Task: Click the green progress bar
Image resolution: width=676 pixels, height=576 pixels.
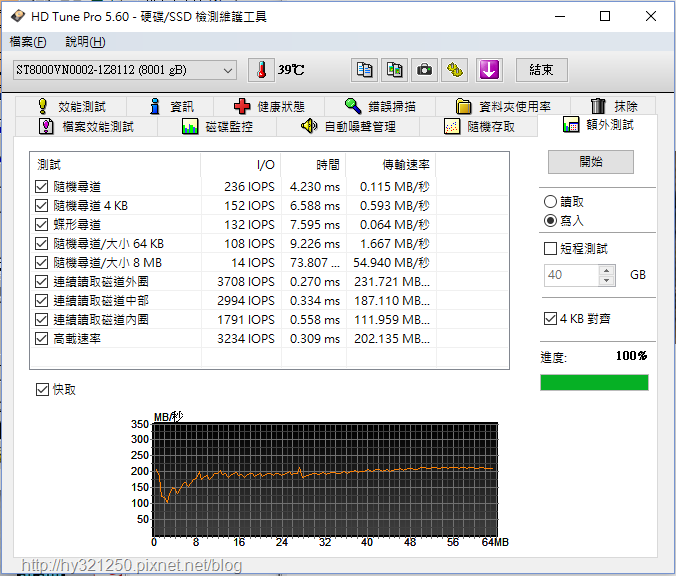Action: pos(594,382)
